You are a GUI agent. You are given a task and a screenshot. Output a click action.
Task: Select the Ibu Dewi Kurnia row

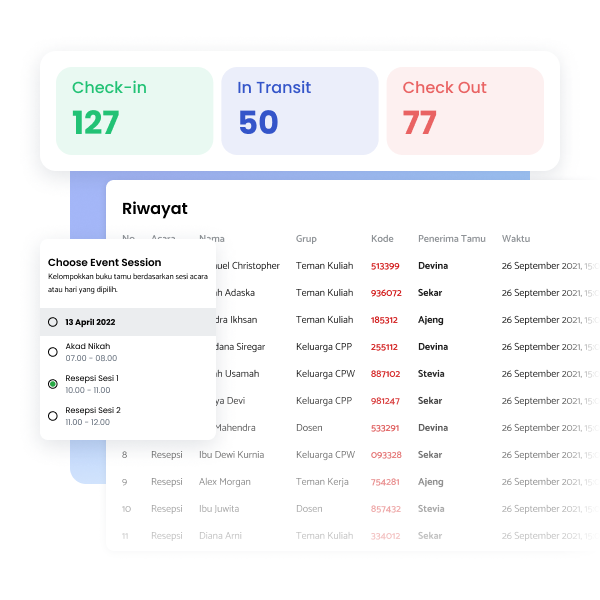point(231,455)
